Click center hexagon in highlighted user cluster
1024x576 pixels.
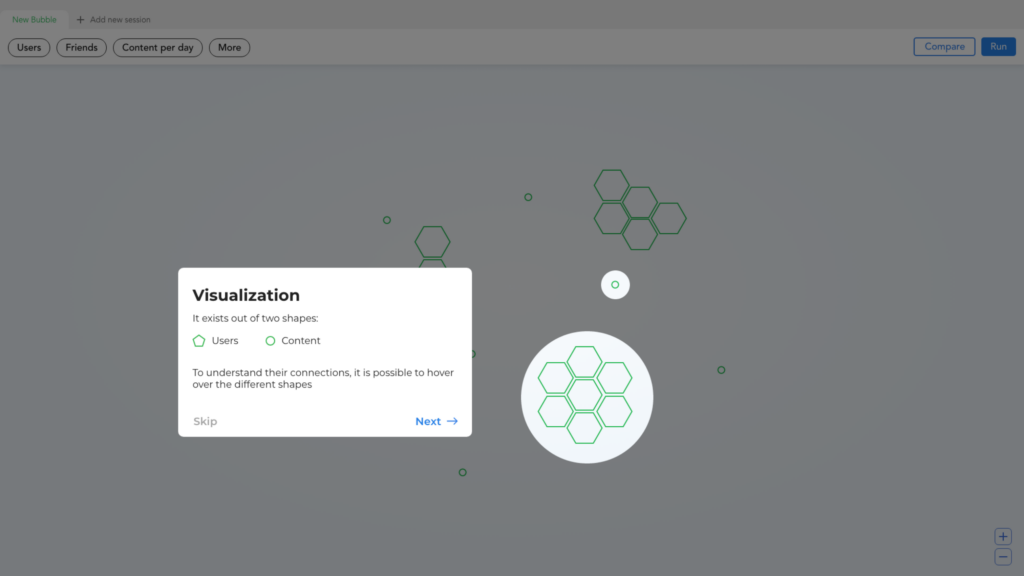click(584, 395)
